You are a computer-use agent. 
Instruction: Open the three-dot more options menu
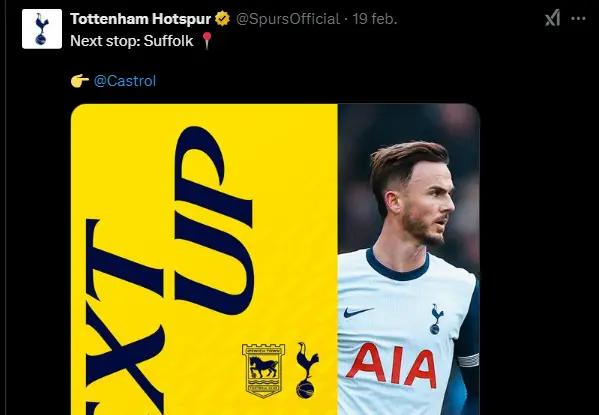[x=578, y=18]
